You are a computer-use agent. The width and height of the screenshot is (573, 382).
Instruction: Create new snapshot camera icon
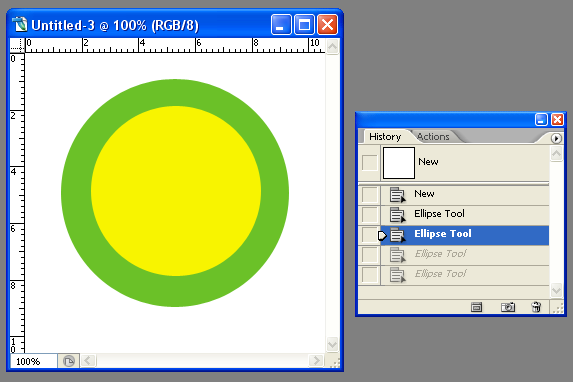tap(508, 307)
